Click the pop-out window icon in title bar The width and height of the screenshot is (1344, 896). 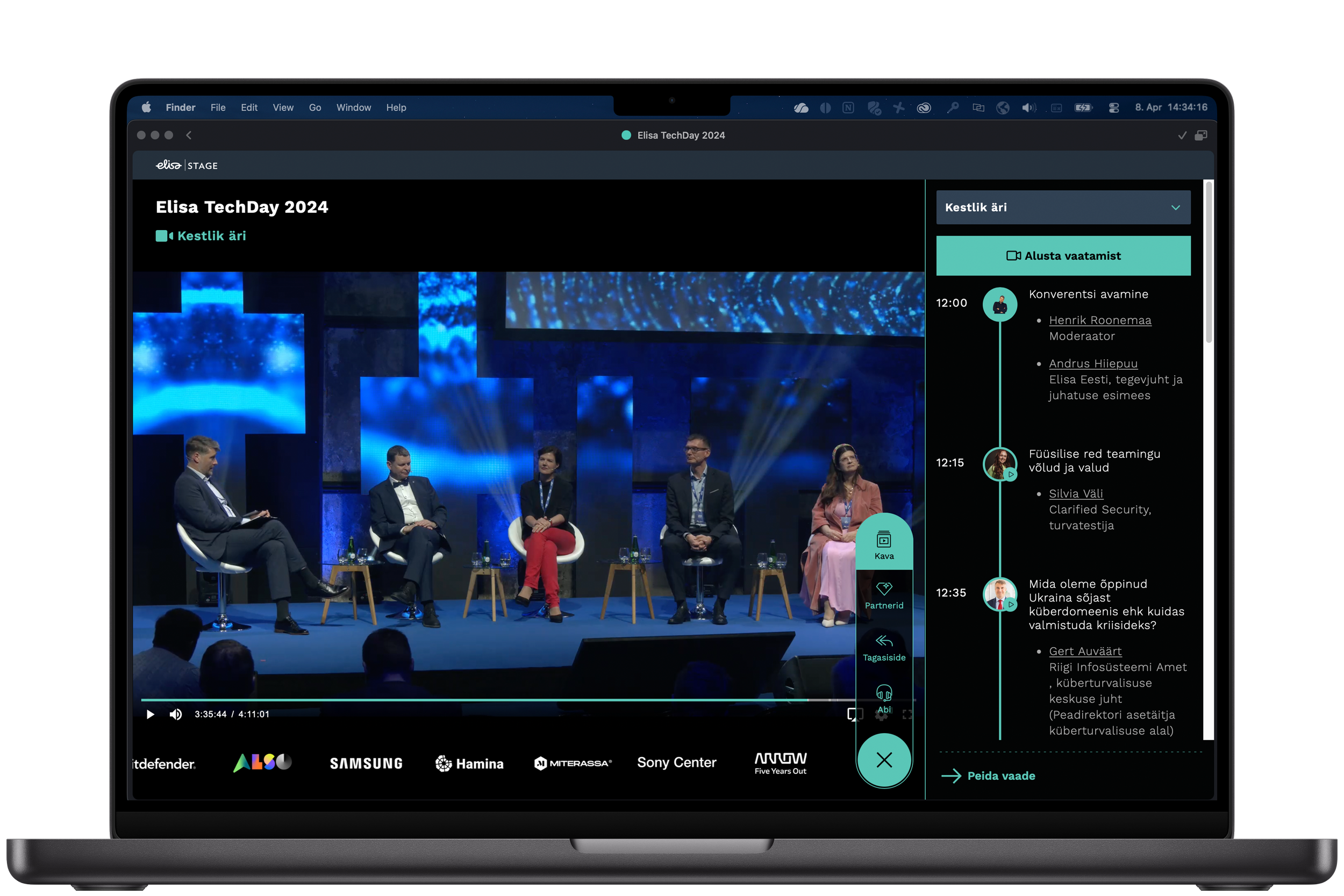(x=1200, y=135)
